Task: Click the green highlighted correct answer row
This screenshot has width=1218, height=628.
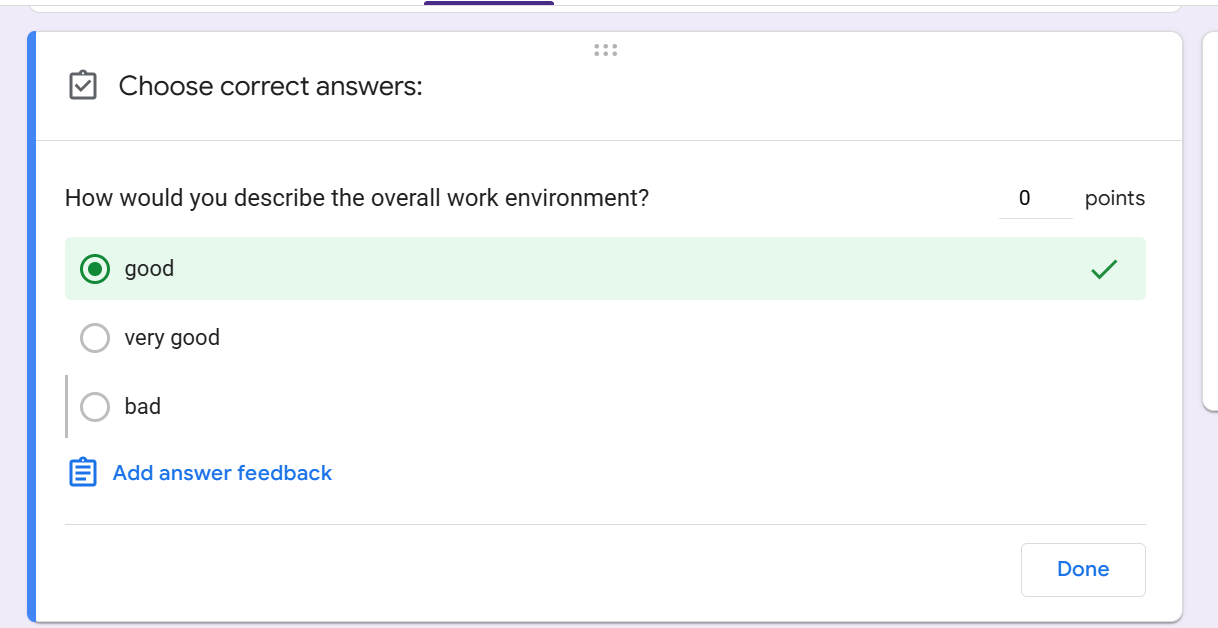Action: (x=605, y=269)
